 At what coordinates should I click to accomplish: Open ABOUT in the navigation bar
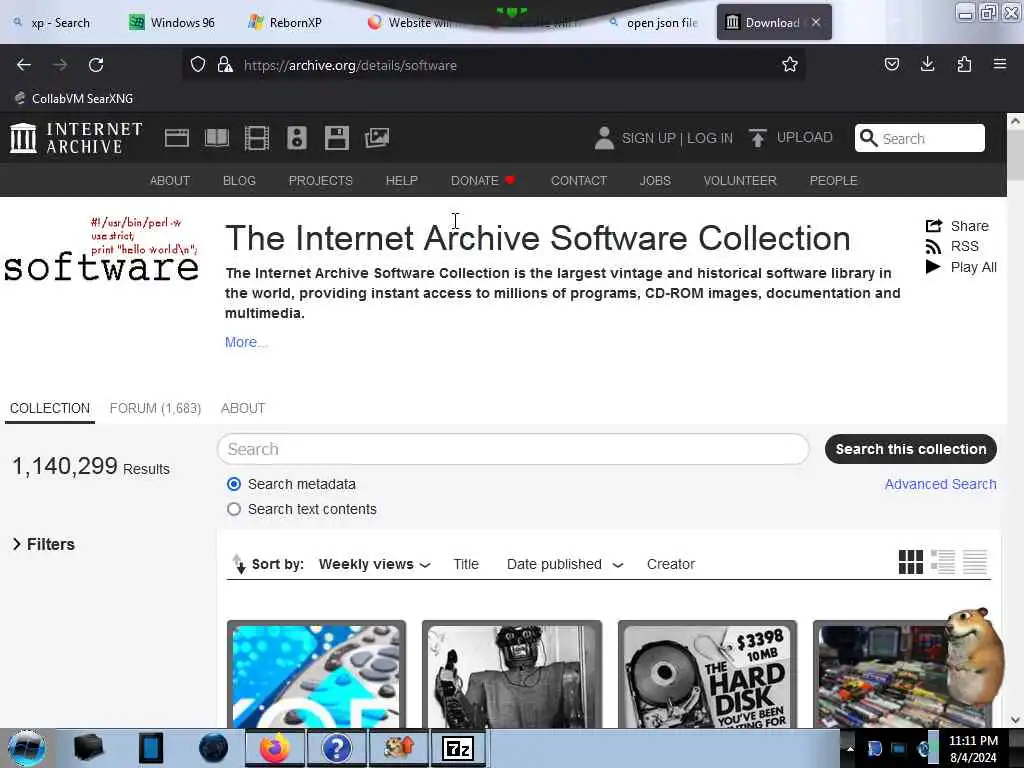[170, 180]
